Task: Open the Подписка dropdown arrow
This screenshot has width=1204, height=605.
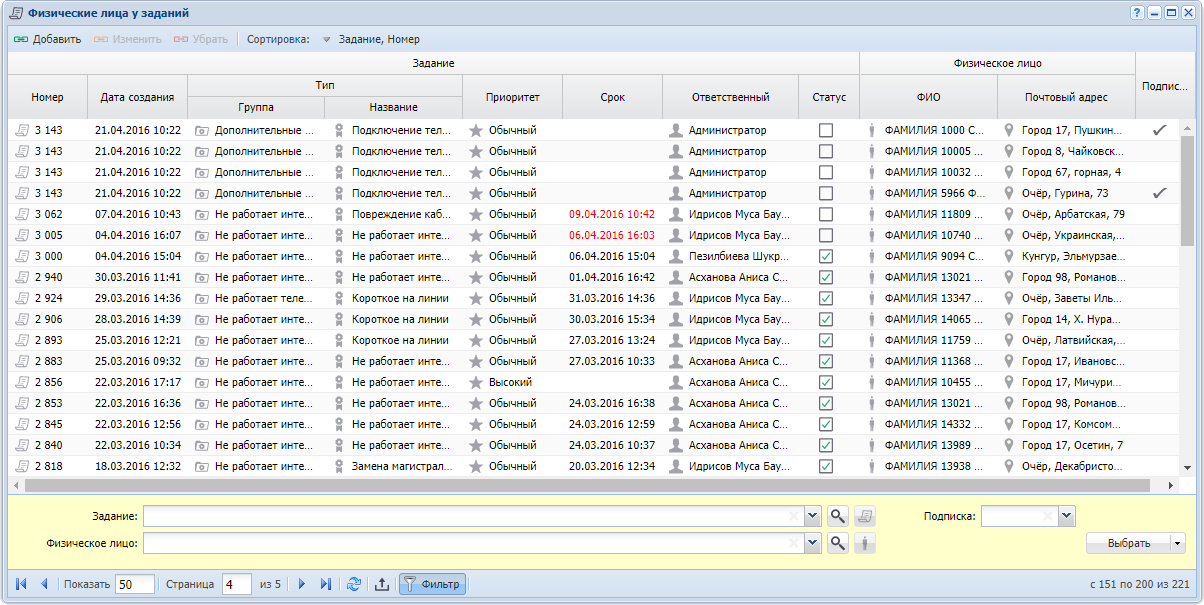Action: coord(1066,516)
